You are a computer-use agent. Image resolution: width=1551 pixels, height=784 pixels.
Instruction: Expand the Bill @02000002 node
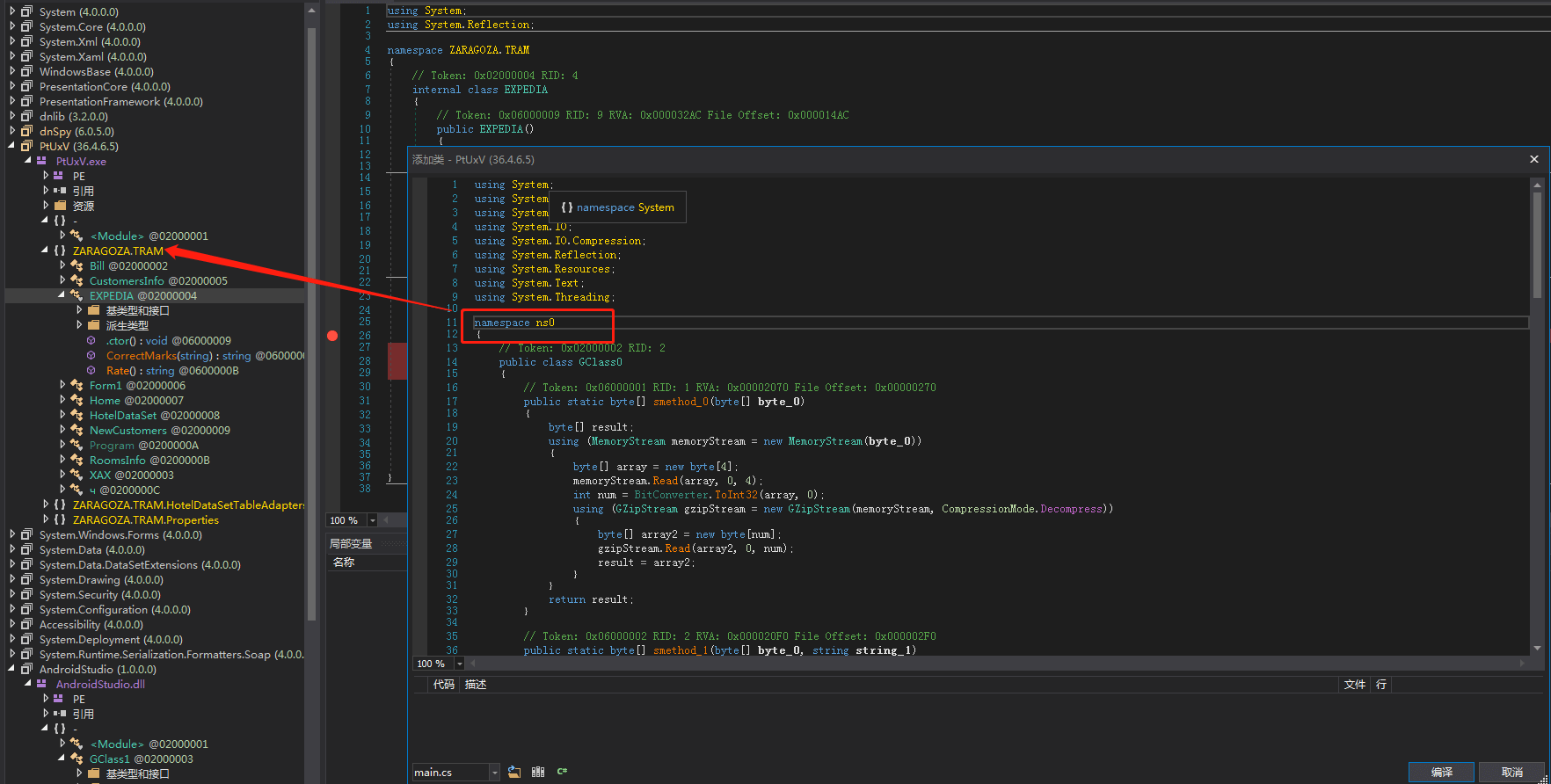(x=62, y=265)
